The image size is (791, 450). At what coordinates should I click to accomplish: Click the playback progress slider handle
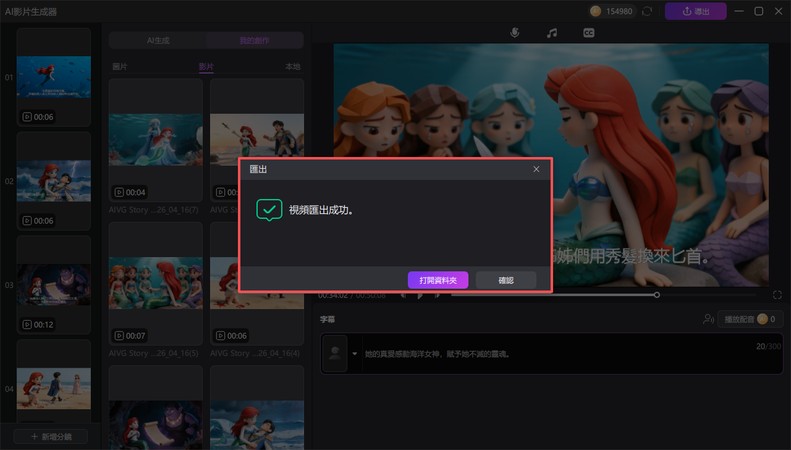[x=657, y=295]
